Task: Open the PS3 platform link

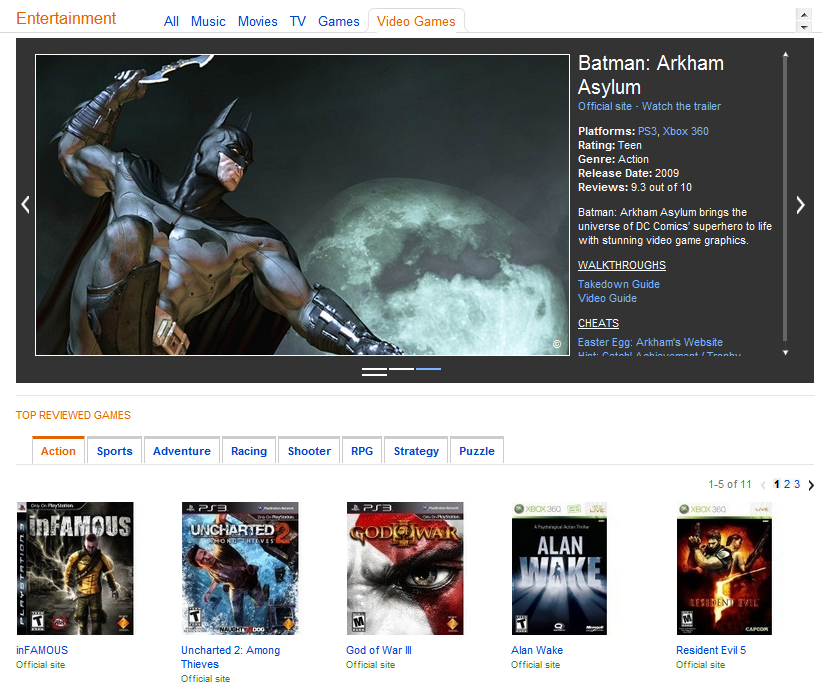Action: 647,131
